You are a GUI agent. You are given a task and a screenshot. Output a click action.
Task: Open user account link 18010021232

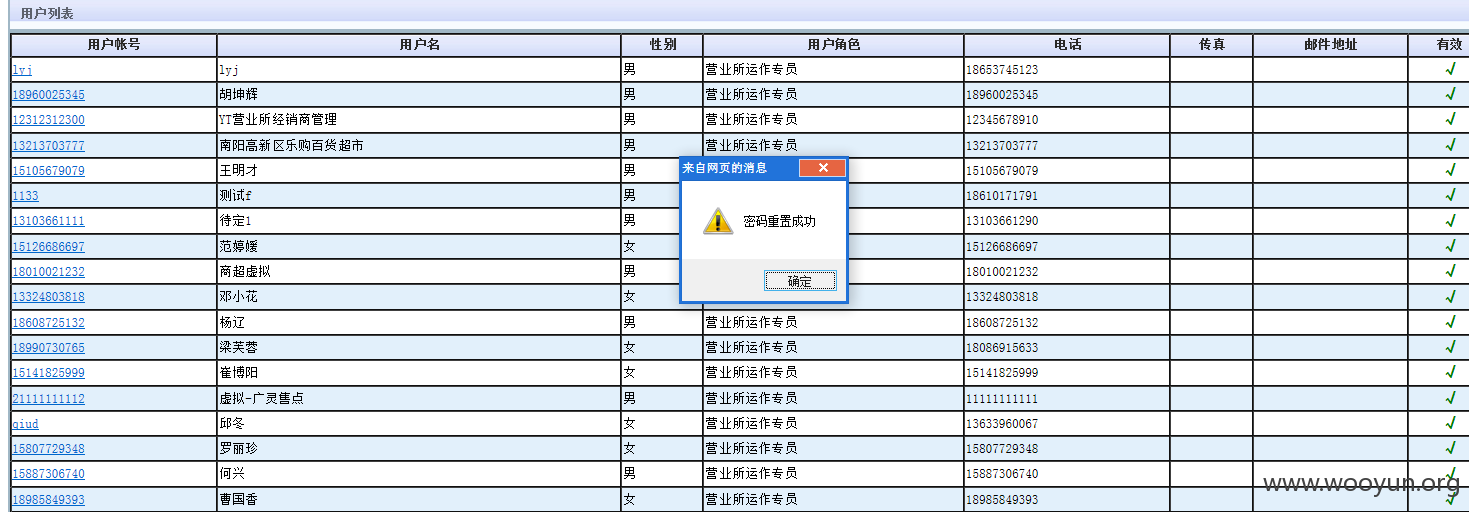click(48, 272)
